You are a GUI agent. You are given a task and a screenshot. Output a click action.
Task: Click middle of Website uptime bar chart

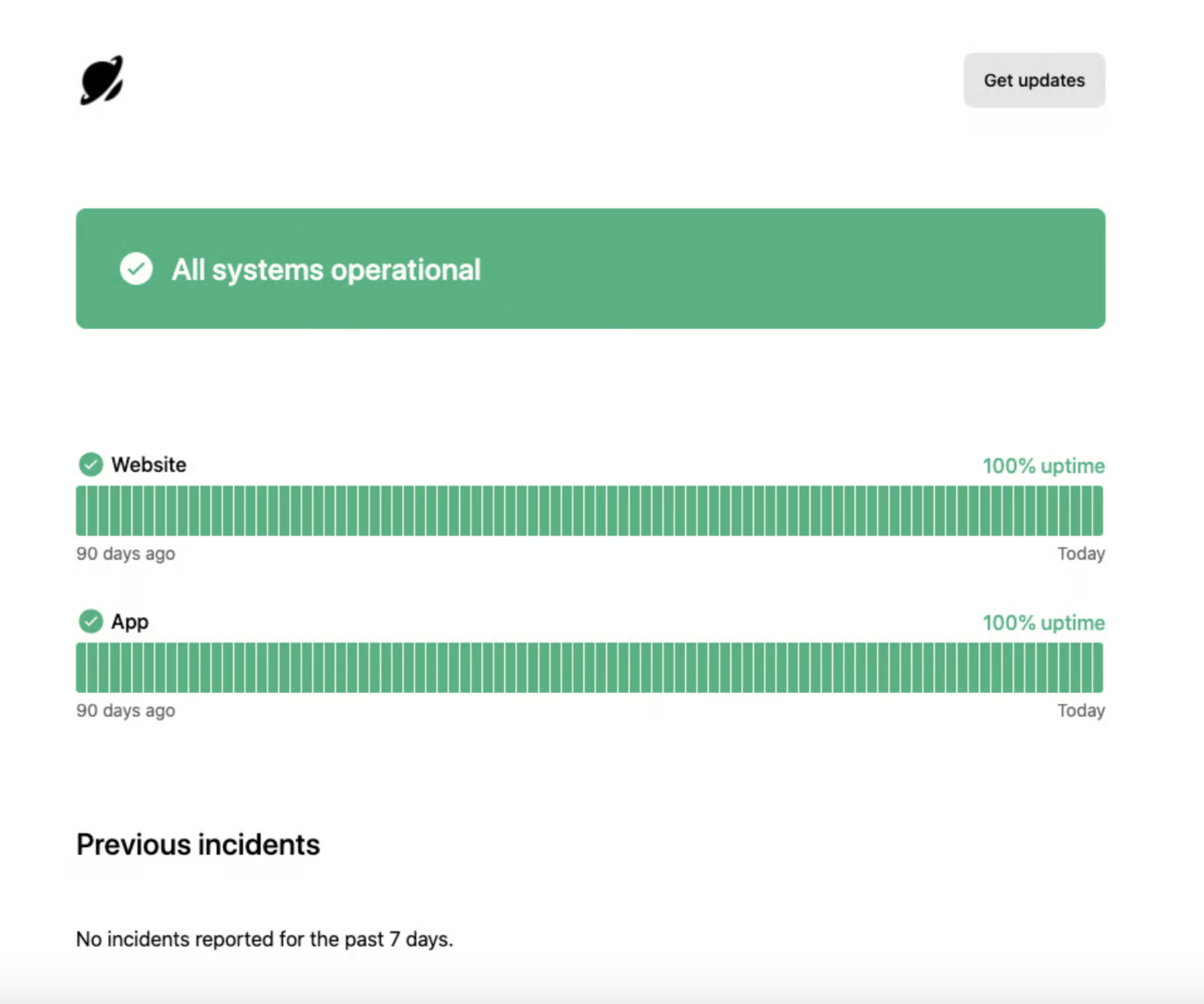click(x=590, y=511)
